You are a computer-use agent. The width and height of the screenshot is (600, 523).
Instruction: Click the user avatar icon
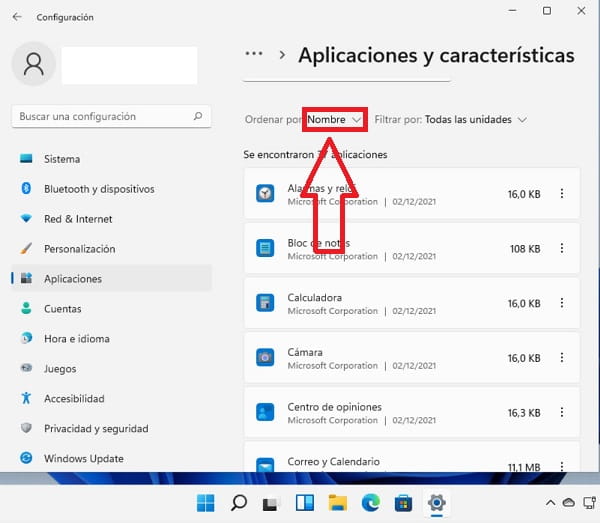pos(34,64)
